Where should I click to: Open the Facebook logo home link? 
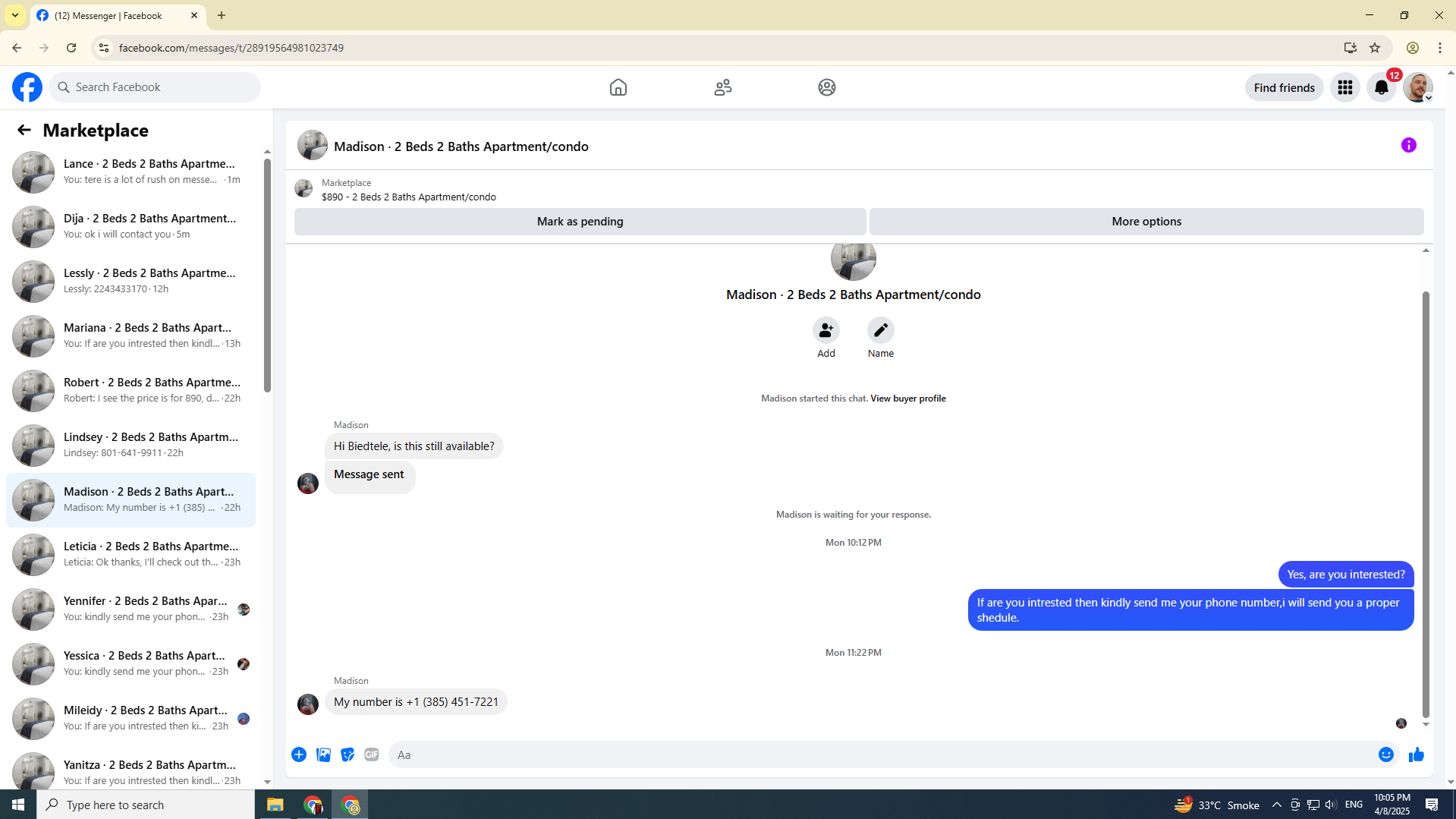27,87
